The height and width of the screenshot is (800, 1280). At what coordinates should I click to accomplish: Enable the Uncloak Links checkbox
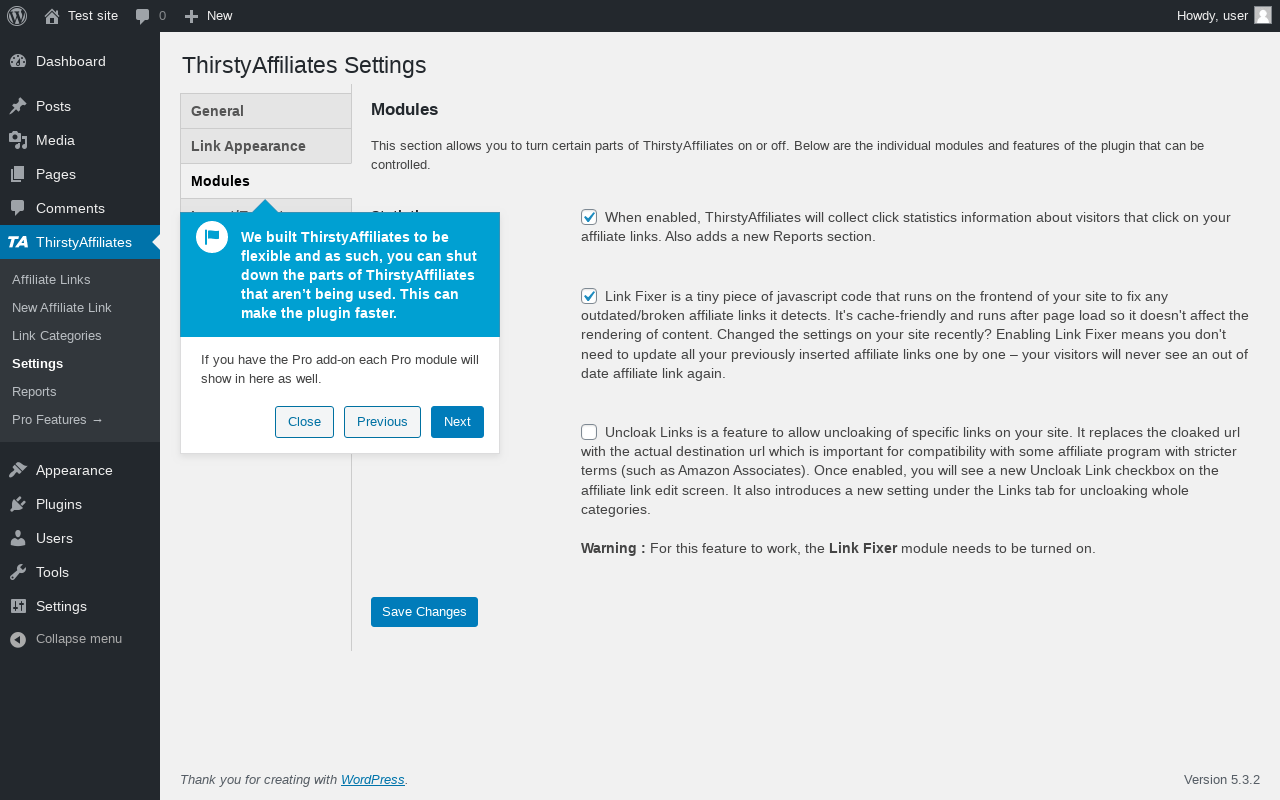(589, 432)
